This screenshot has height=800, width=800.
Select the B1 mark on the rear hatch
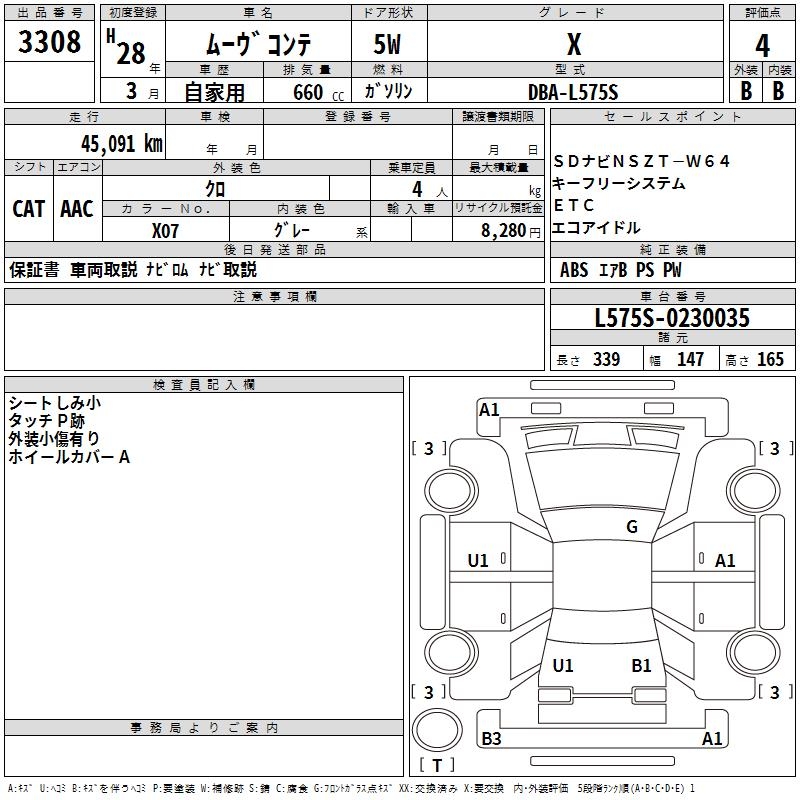tap(641, 666)
